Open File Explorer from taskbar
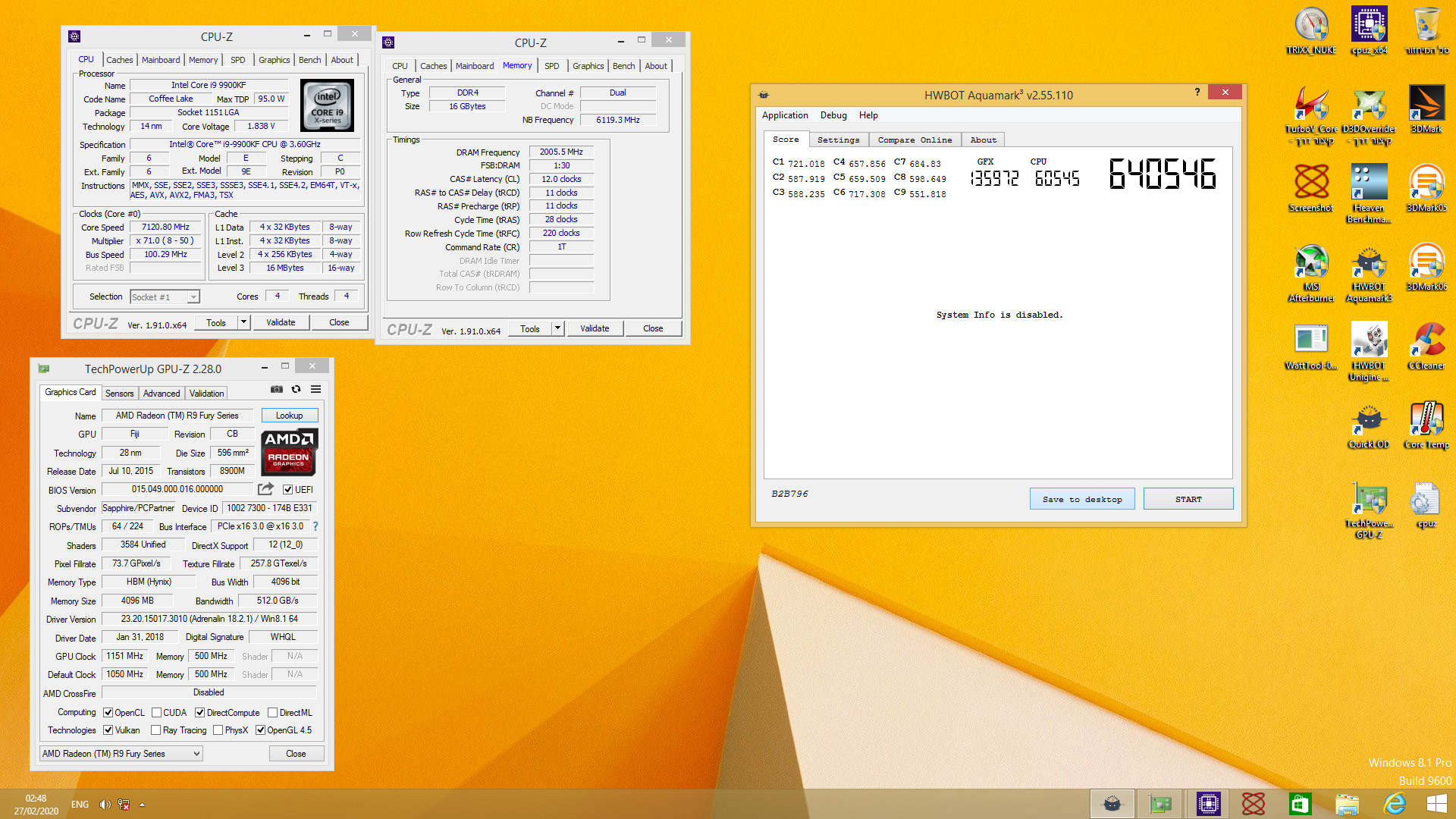 1347,804
